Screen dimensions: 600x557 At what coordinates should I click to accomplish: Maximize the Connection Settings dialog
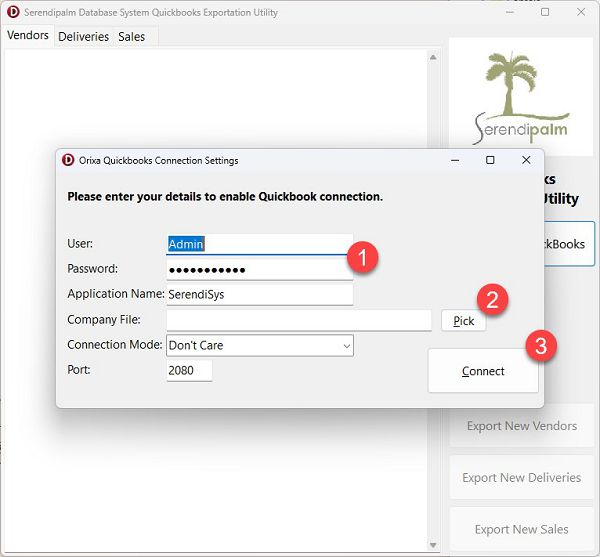click(490, 160)
